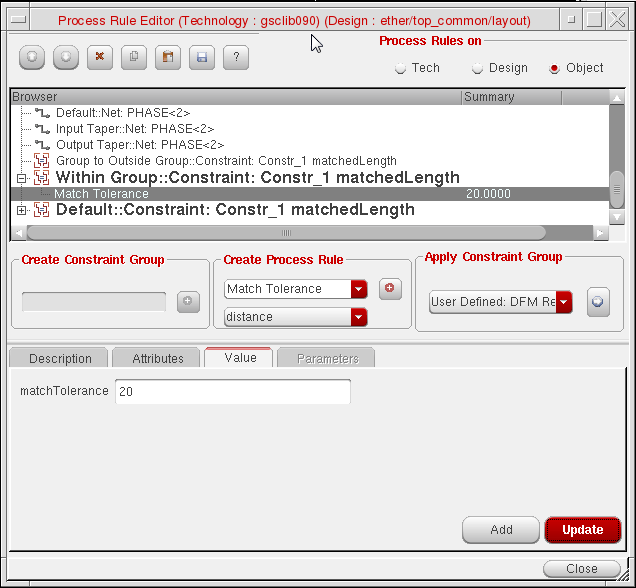Click the move up arrow toolbar icon
The width and height of the screenshot is (636, 588).
coord(32,58)
